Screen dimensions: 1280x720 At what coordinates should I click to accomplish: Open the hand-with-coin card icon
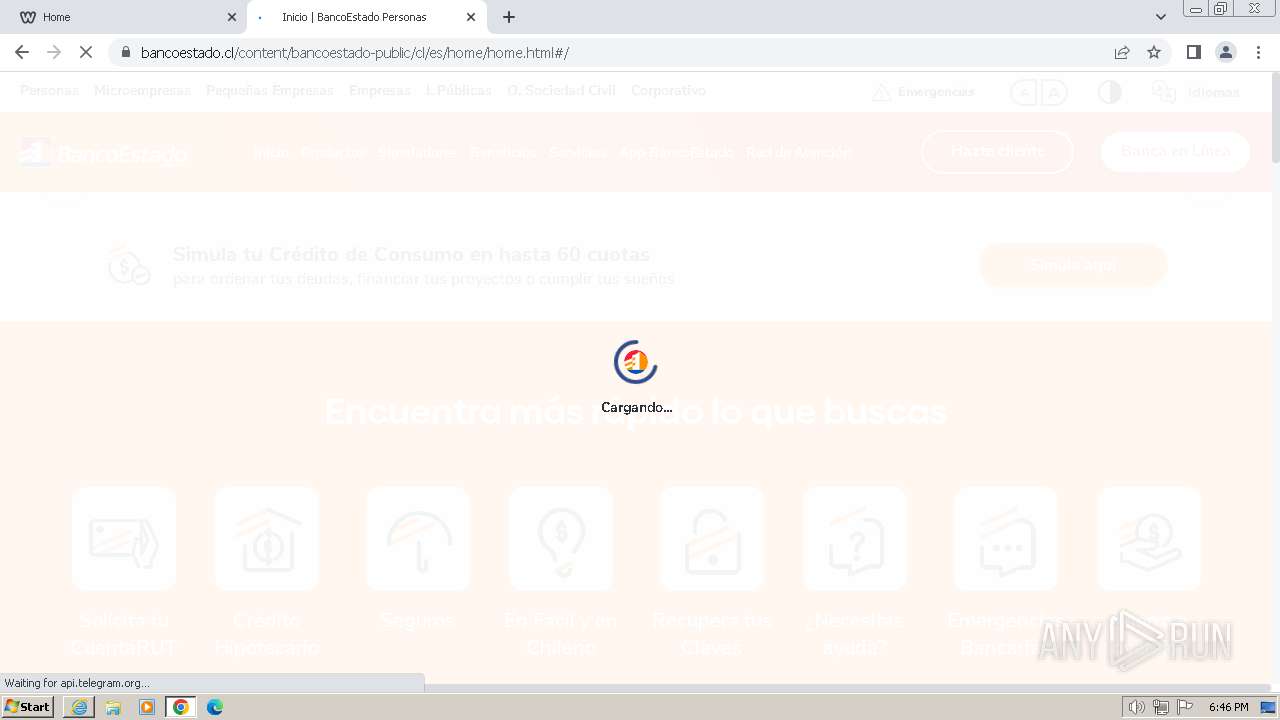tap(1149, 538)
